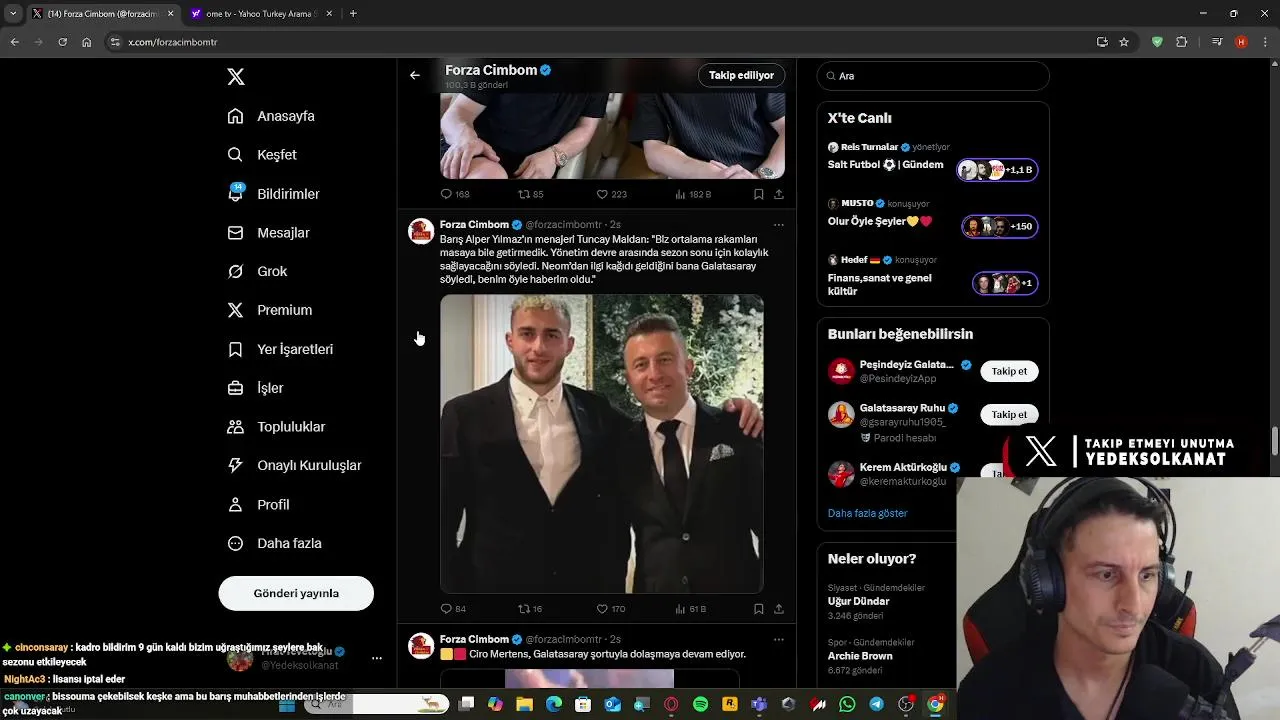Open File Explorer from the taskbar
The height and width of the screenshot is (720, 1280).
525,705
